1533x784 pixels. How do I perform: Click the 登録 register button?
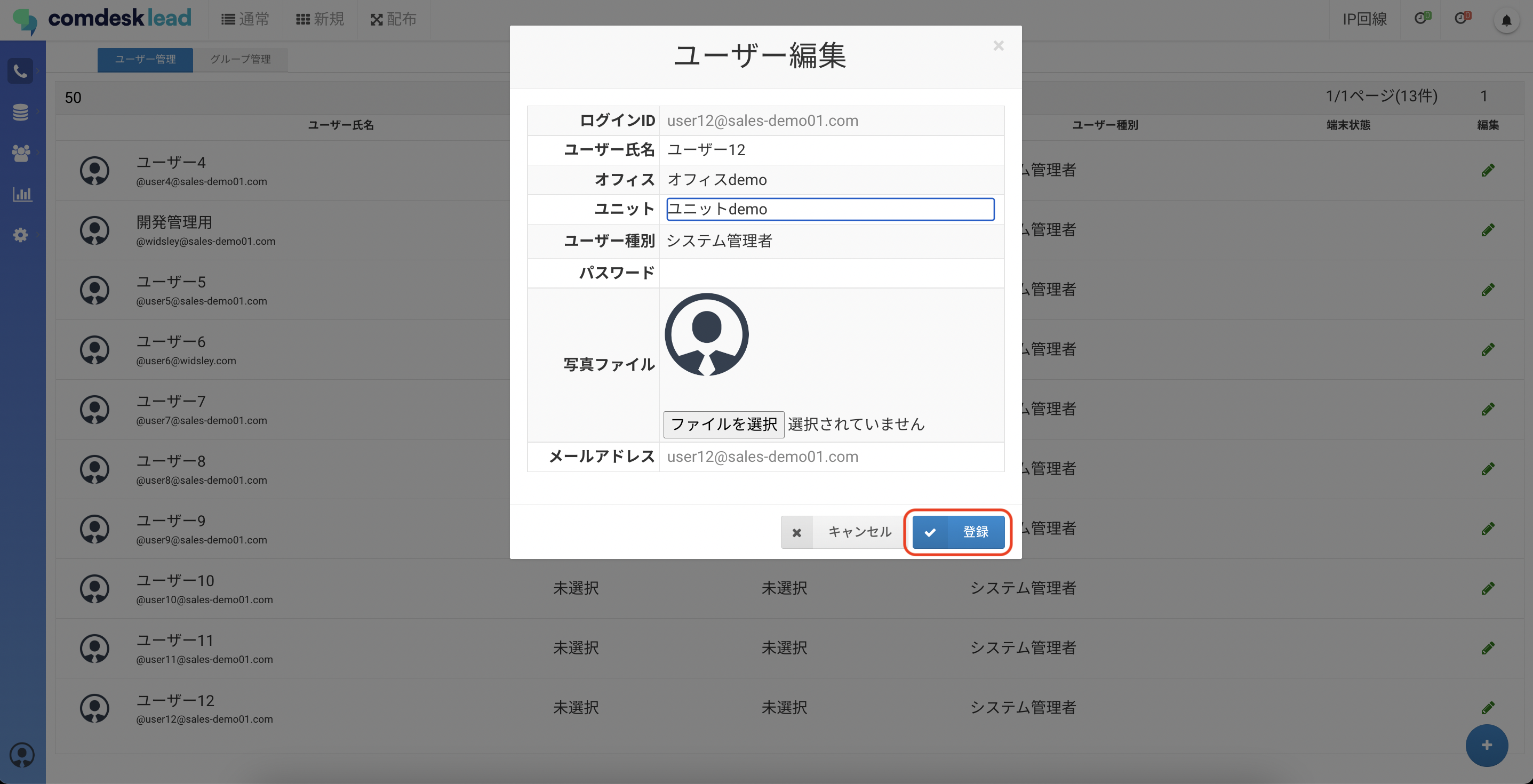[958, 532]
